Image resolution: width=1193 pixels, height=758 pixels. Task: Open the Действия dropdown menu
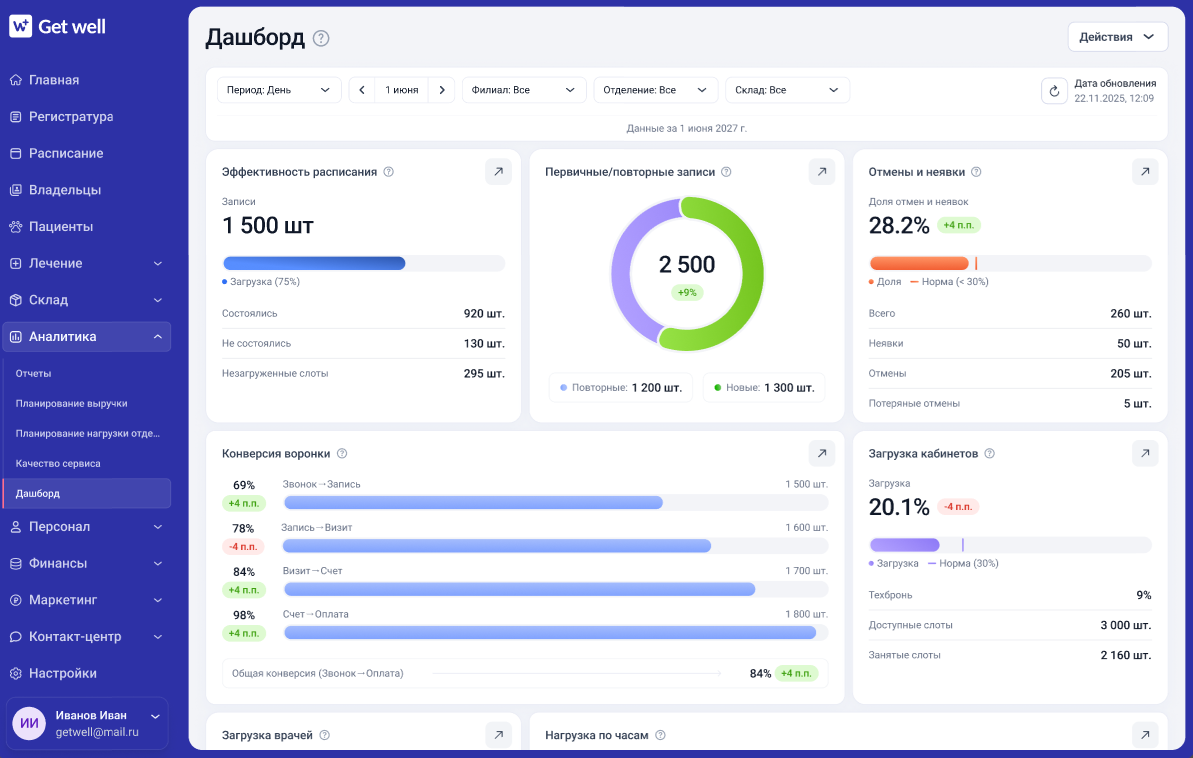click(1118, 37)
